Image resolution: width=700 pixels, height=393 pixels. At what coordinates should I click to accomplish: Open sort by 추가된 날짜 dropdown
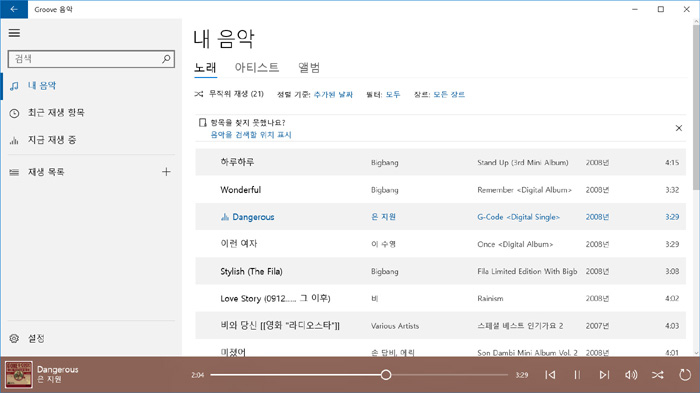point(333,94)
